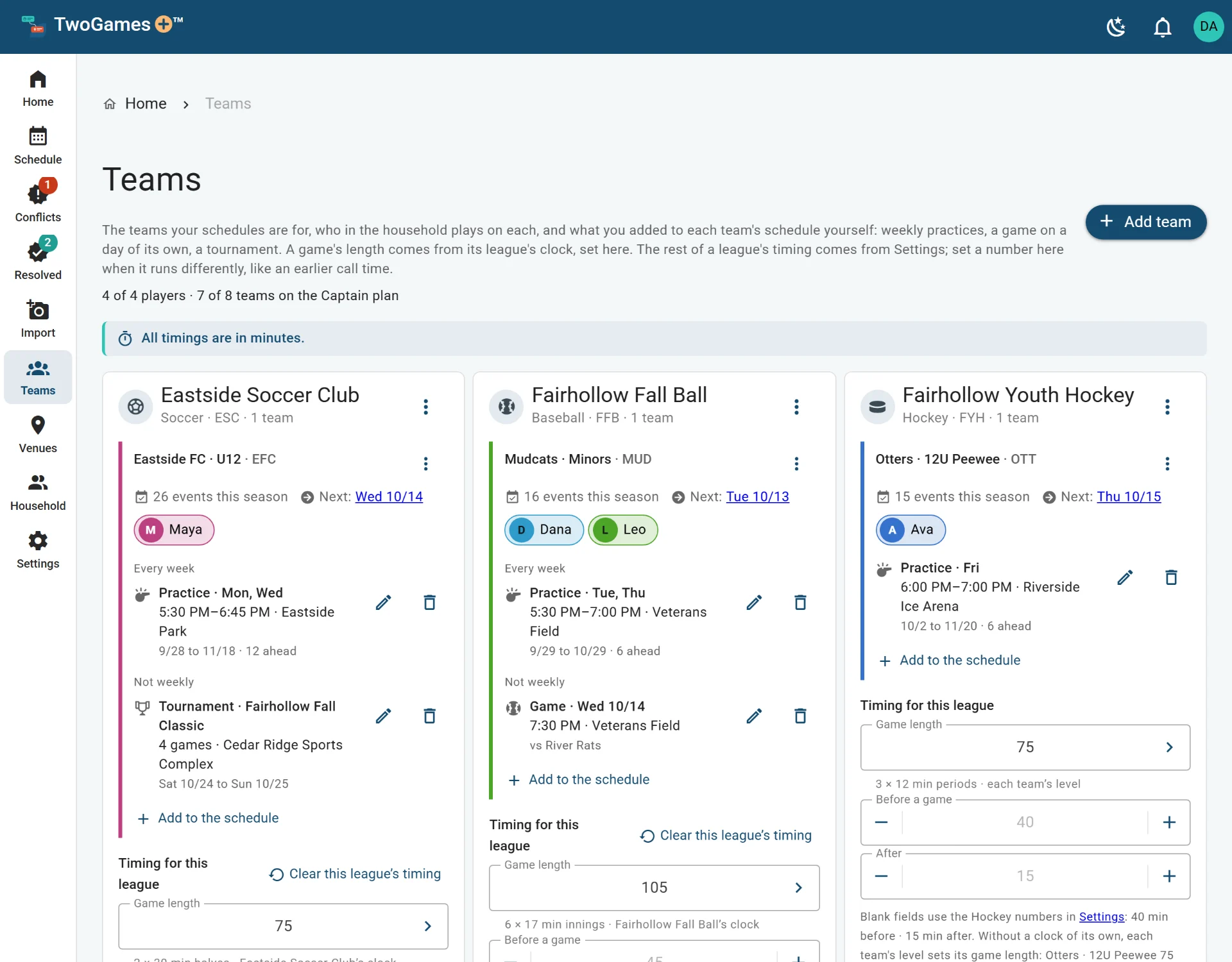Delete Fairhollow Fall Classic tournament
The height and width of the screenshot is (962, 1232).
(x=429, y=716)
